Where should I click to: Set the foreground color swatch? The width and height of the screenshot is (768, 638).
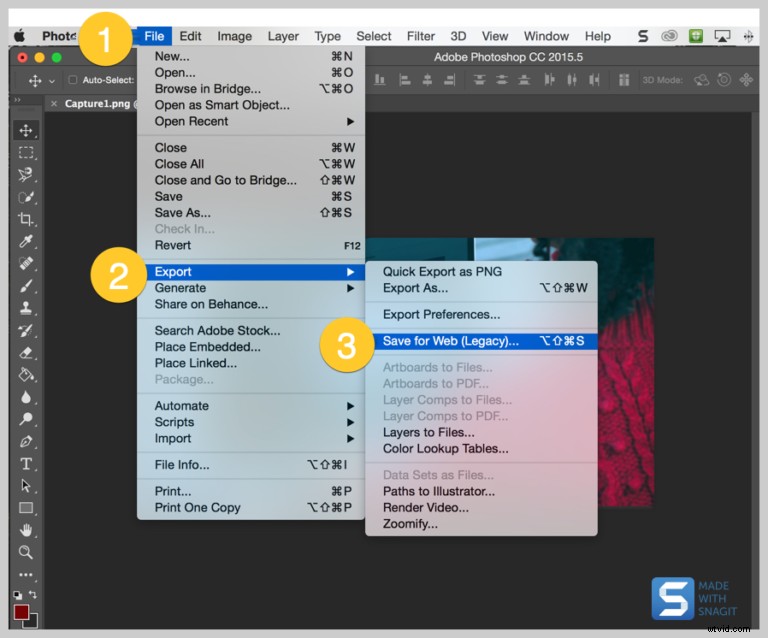coord(21,612)
